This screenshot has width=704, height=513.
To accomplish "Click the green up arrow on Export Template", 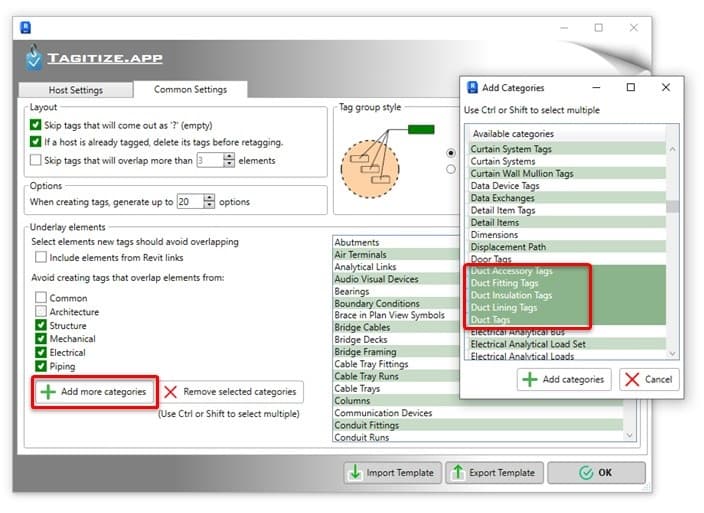I will pyautogui.click(x=458, y=472).
